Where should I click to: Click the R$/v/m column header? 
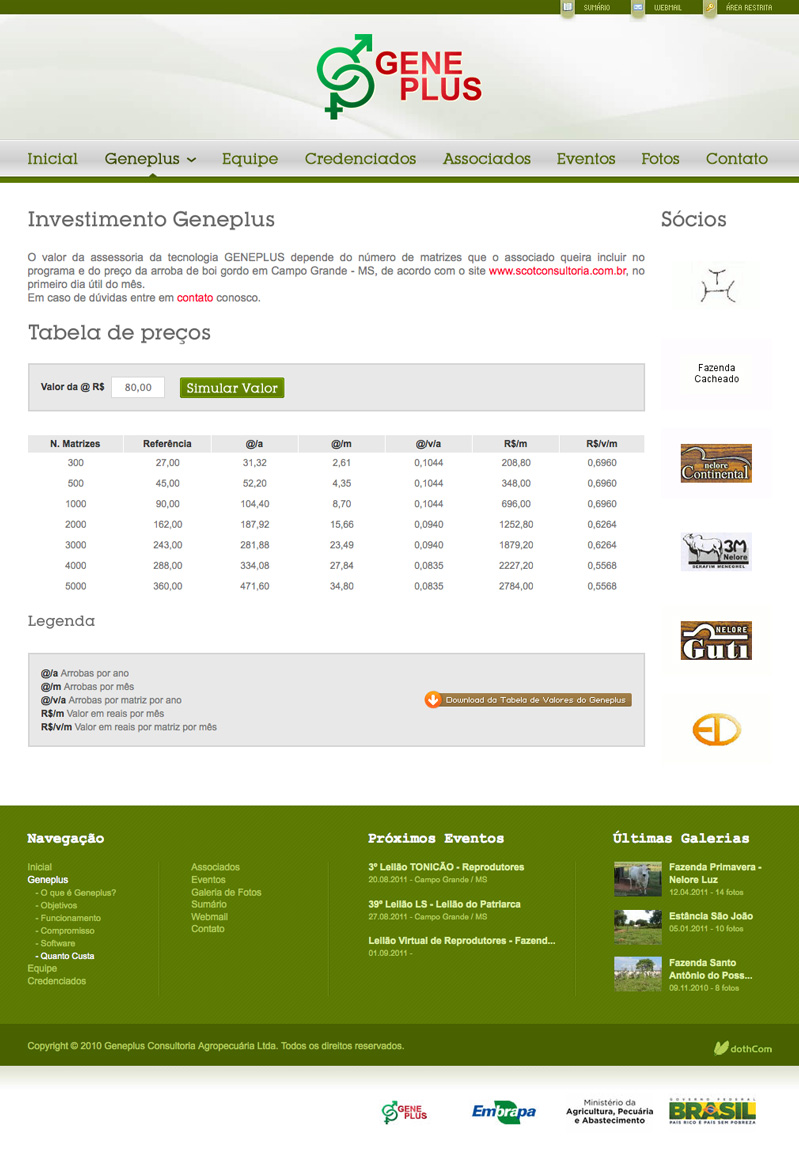[x=602, y=444]
